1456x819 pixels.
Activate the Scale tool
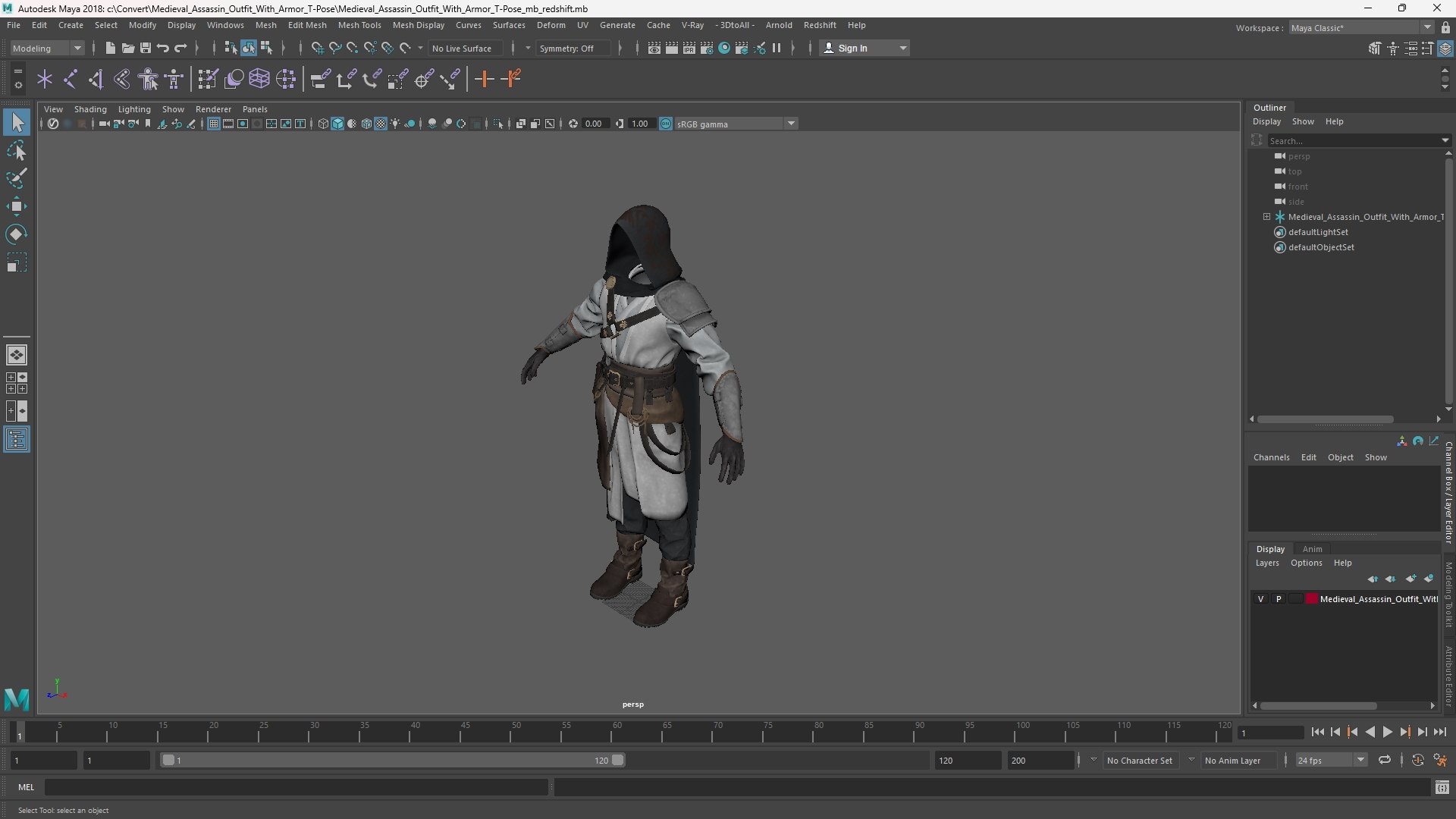[x=17, y=262]
